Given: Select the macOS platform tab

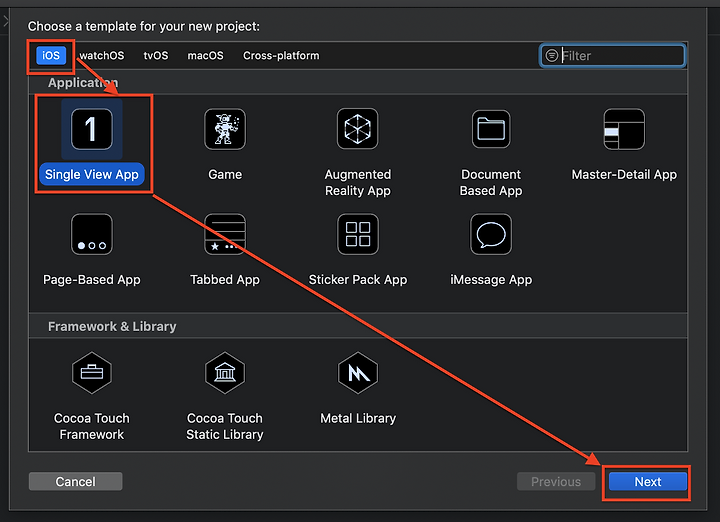Looking at the screenshot, I should [x=205, y=56].
